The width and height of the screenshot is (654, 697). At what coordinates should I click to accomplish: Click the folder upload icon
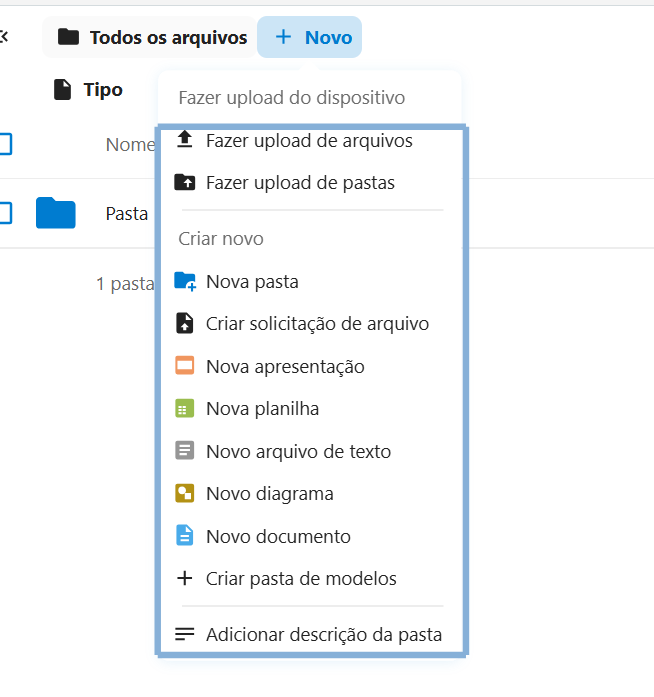click(185, 182)
